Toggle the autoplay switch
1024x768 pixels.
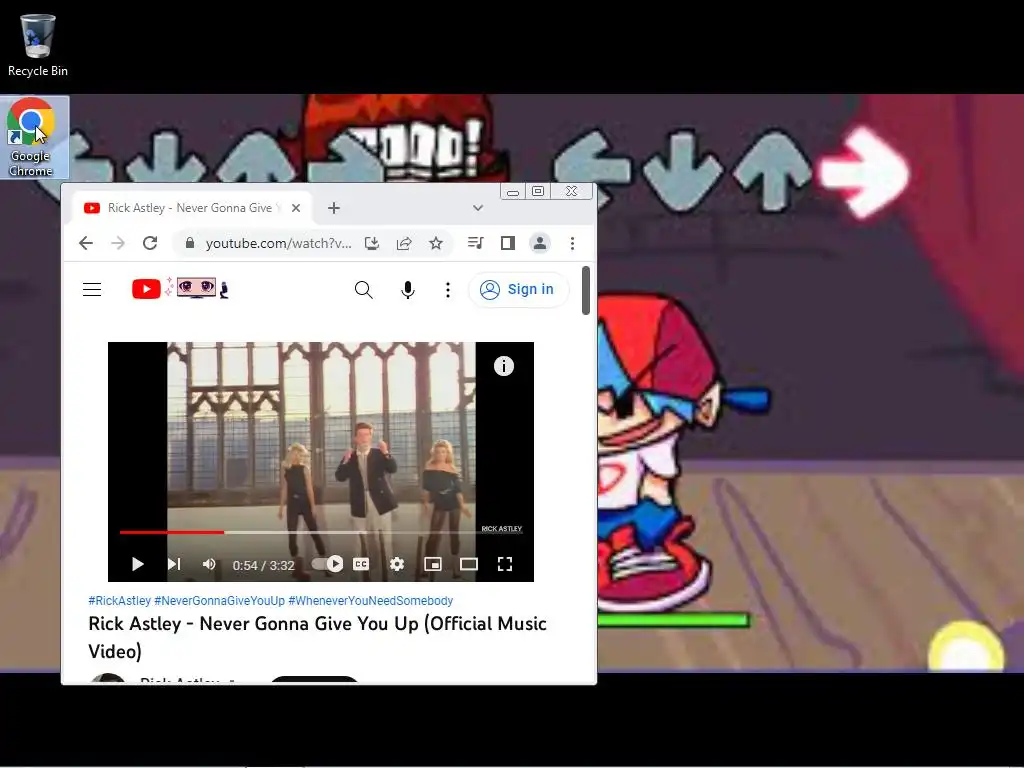coord(327,564)
